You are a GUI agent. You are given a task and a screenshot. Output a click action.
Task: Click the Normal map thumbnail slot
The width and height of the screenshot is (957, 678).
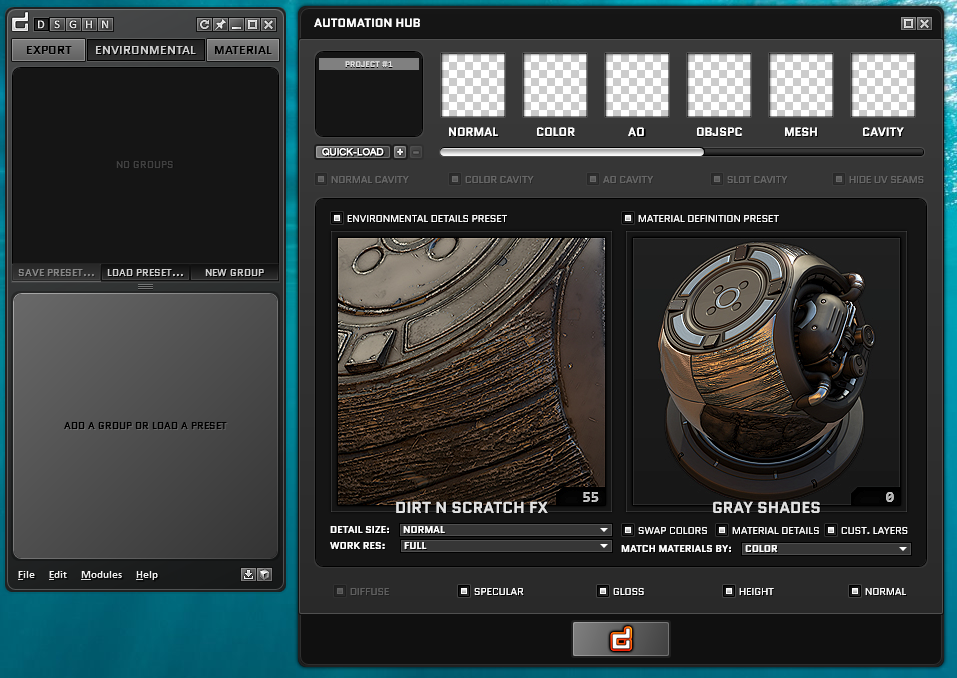tap(473, 86)
